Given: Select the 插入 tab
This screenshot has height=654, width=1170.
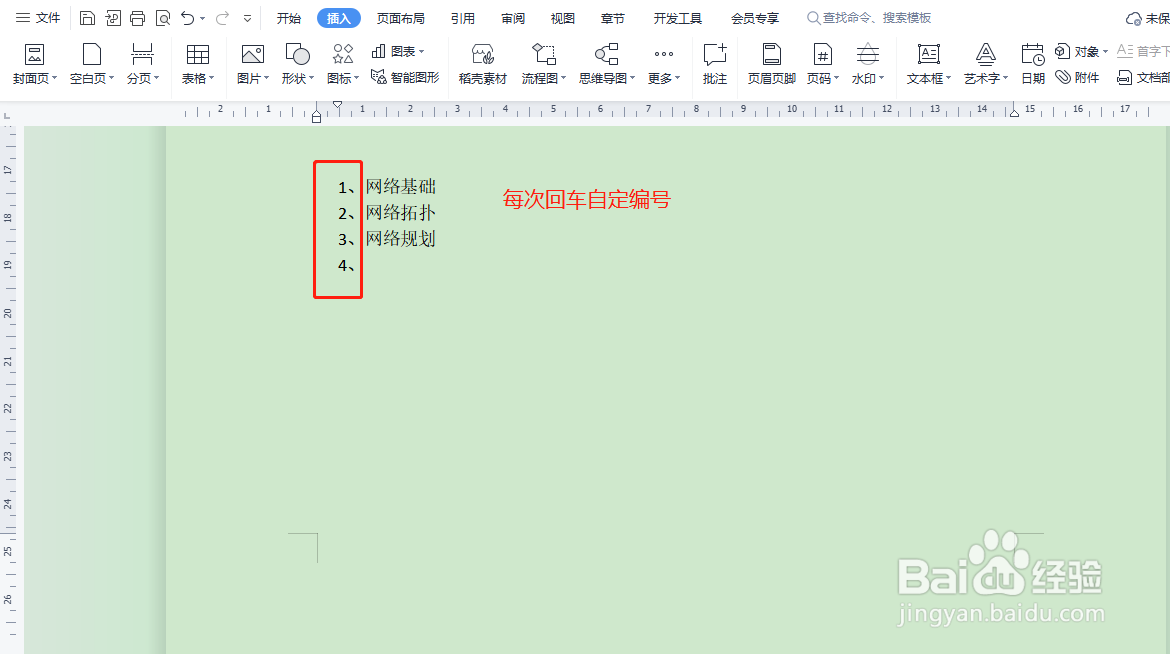Looking at the screenshot, I should pos(339,18).
